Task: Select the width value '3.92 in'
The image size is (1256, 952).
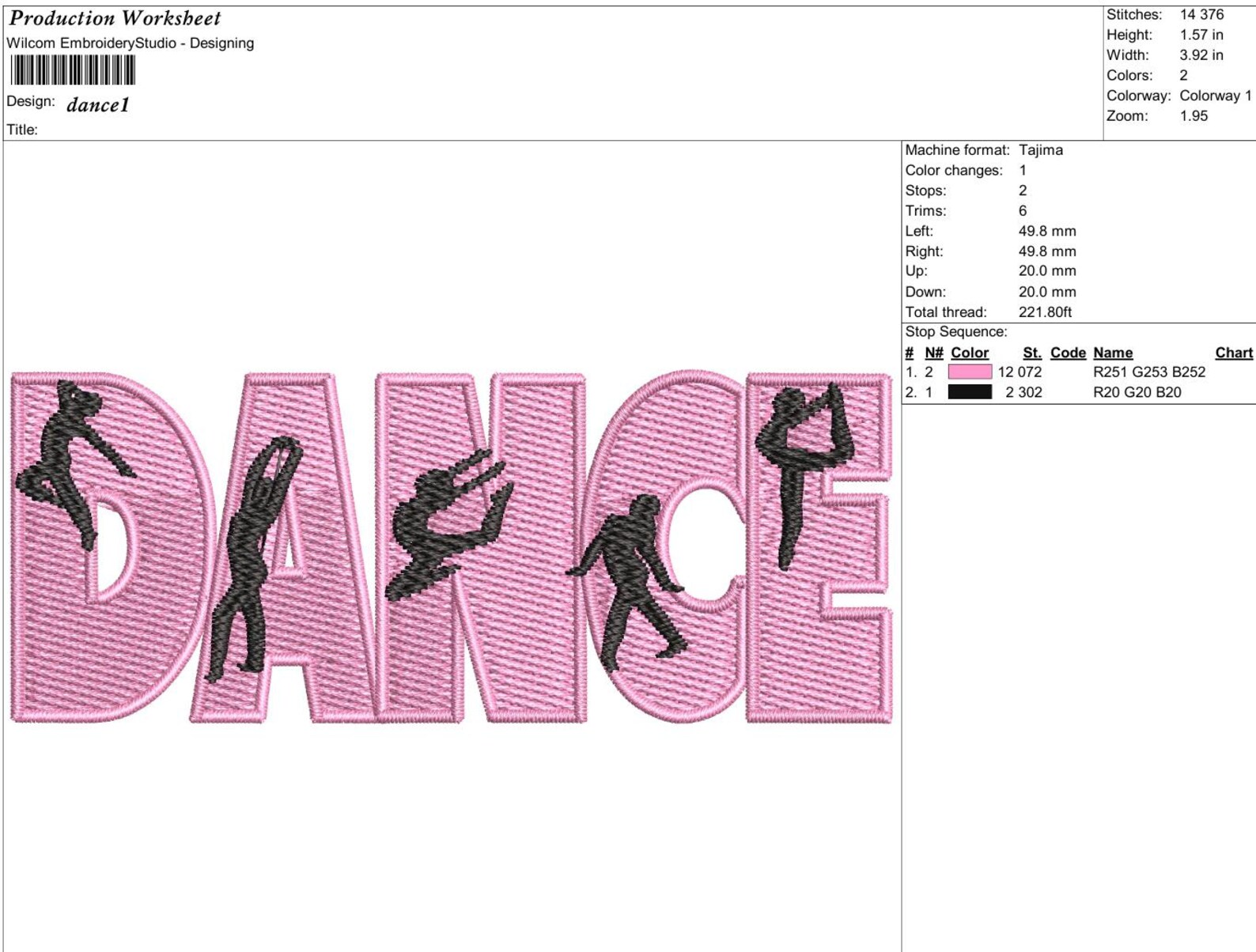Action: pos(1201,55)
